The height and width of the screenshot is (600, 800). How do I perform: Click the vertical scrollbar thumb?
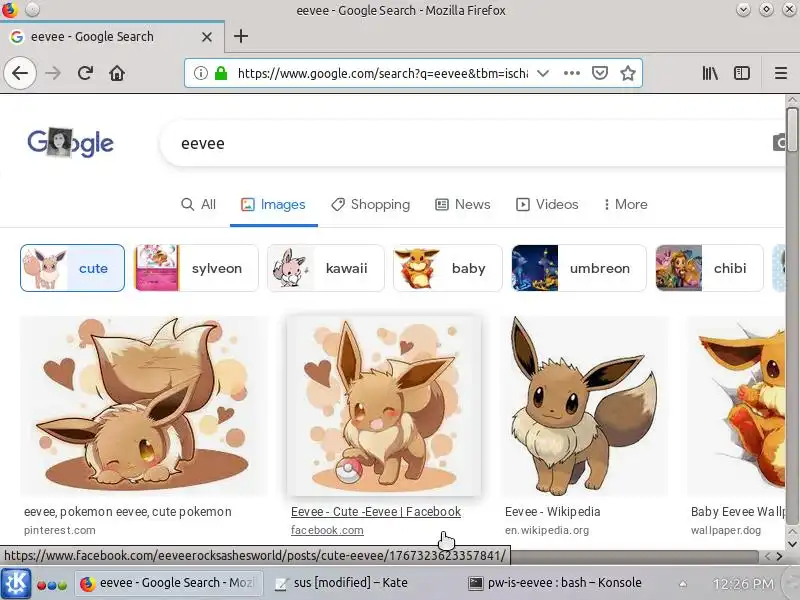click(792, 130)
